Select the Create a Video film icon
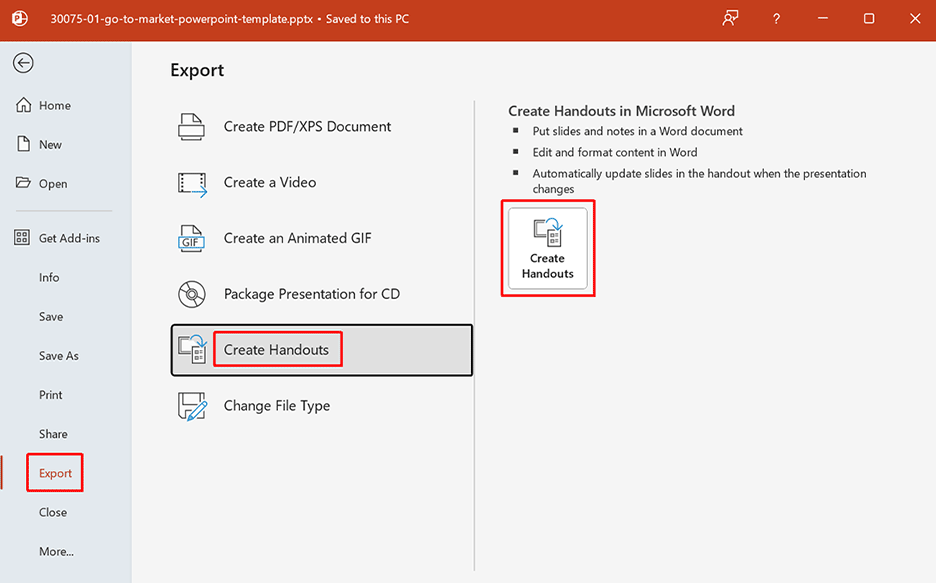The height and width of the screenshot is (583, 936). 191,183
